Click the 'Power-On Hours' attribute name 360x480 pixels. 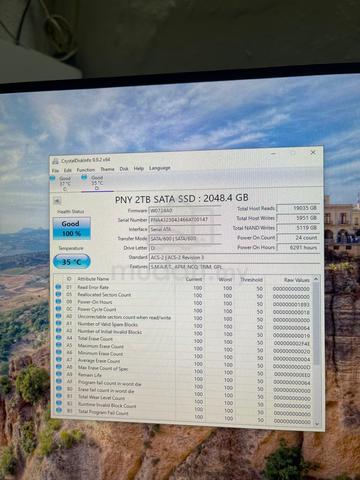pos(95,302)
